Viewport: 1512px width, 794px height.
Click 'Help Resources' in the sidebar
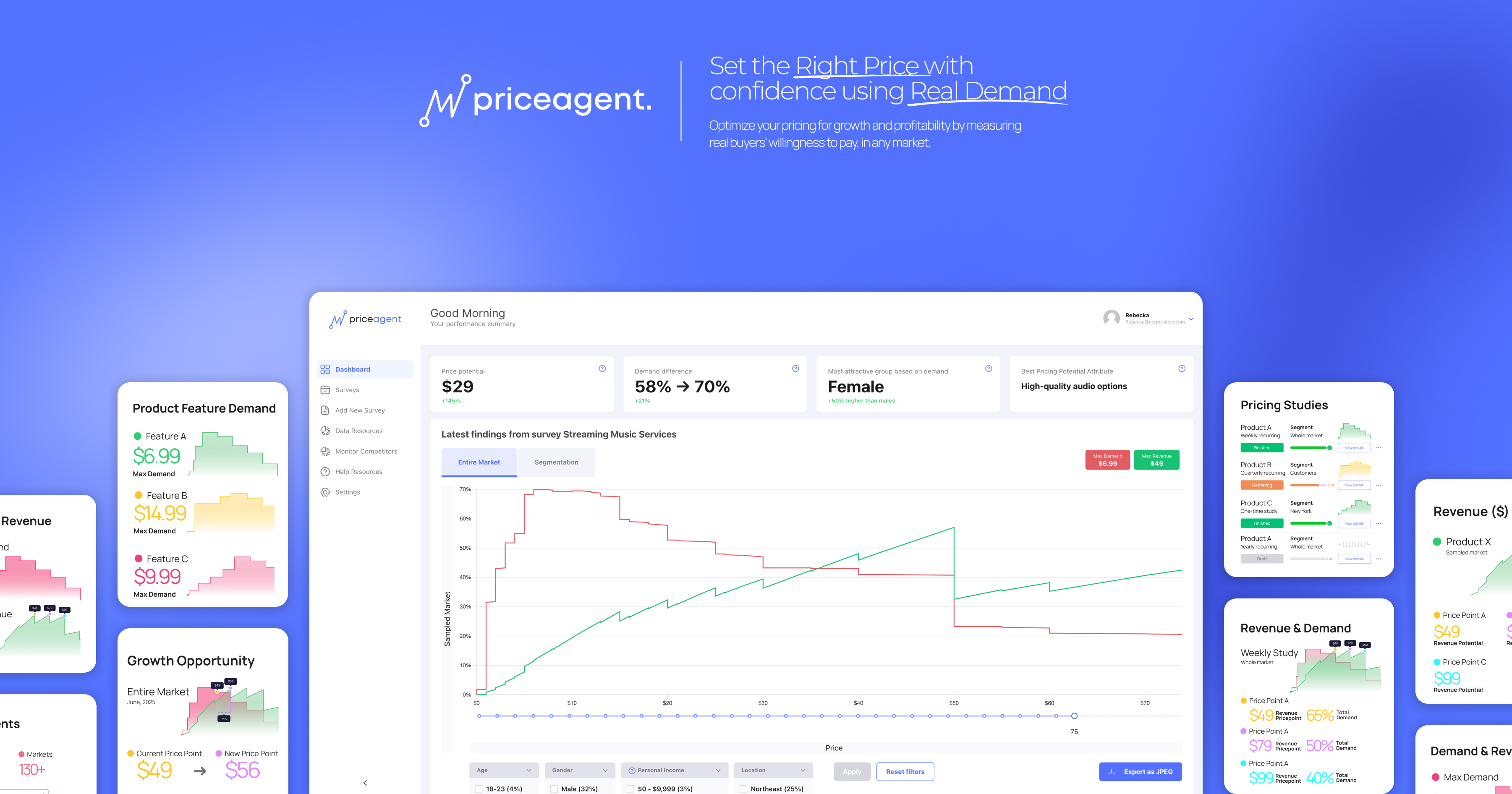point(358,472)
